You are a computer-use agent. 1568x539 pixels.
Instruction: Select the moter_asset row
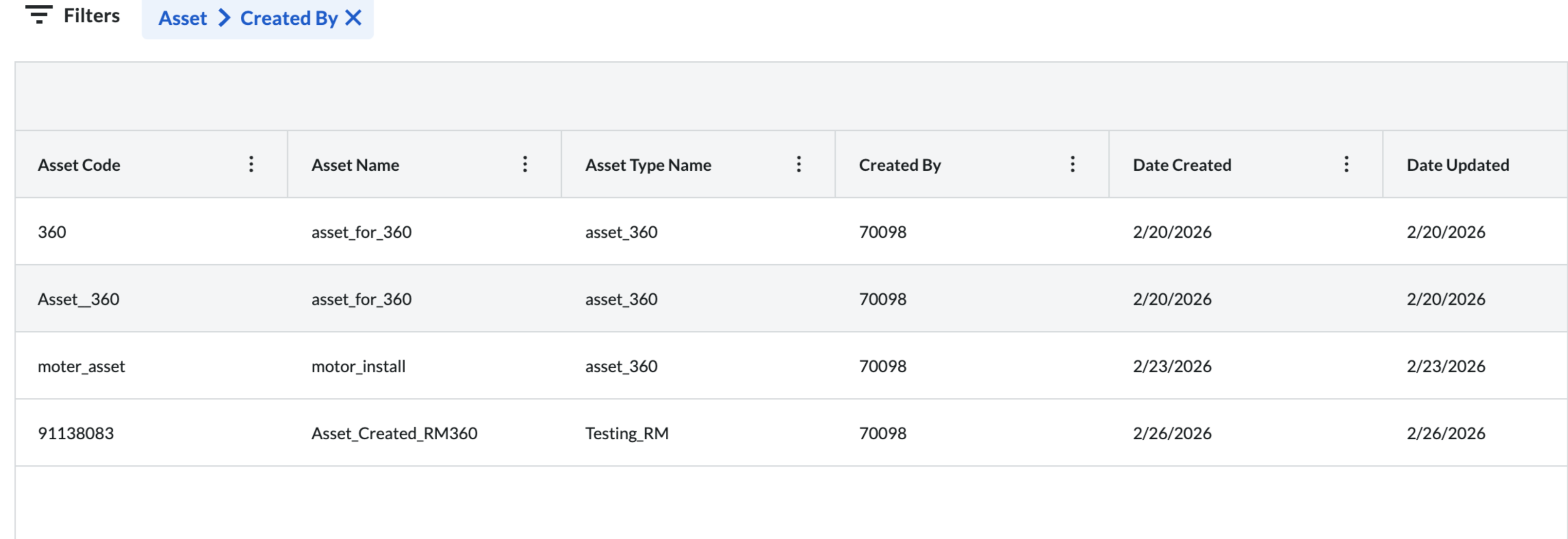[81, 366]
